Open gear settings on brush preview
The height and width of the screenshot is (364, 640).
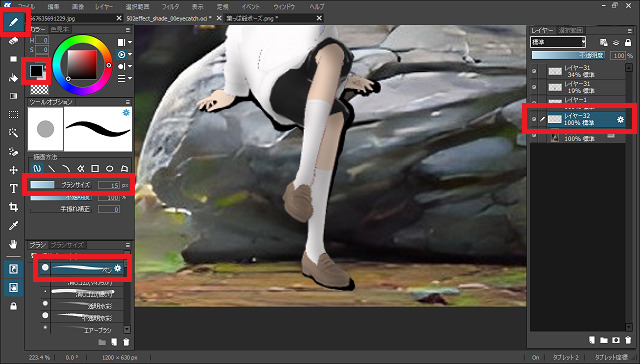point(126,112)
